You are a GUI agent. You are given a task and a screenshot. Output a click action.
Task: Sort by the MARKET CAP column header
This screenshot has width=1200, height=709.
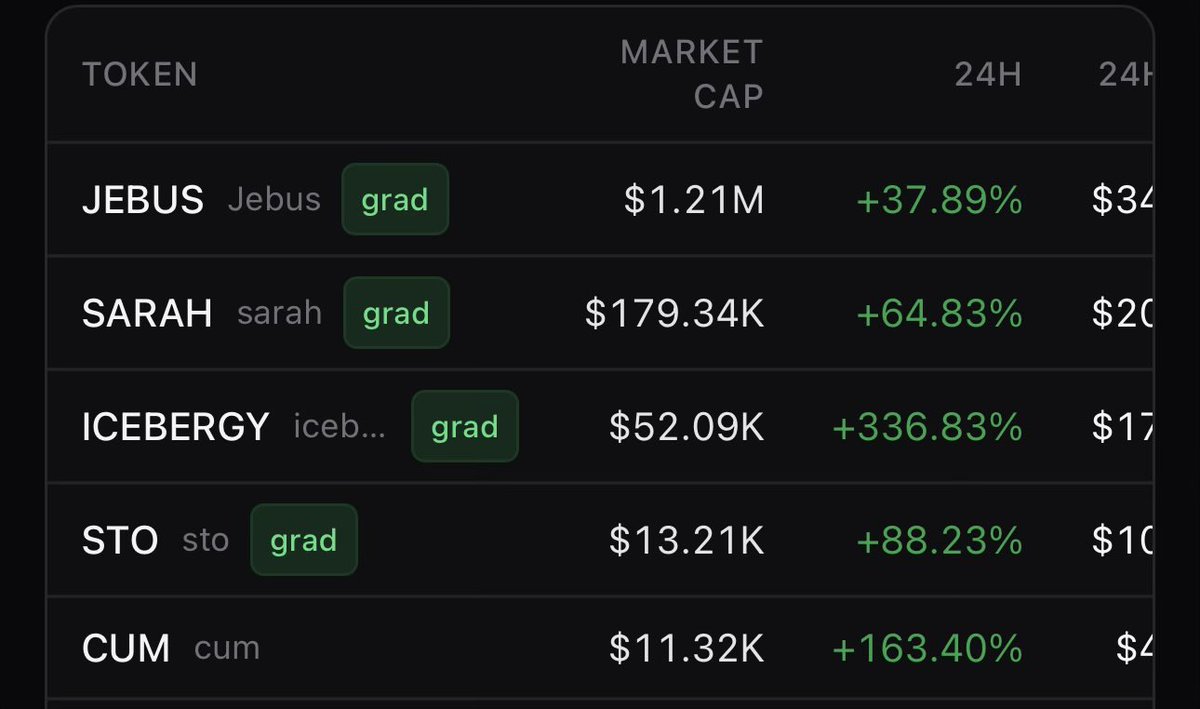click(692, 74)
